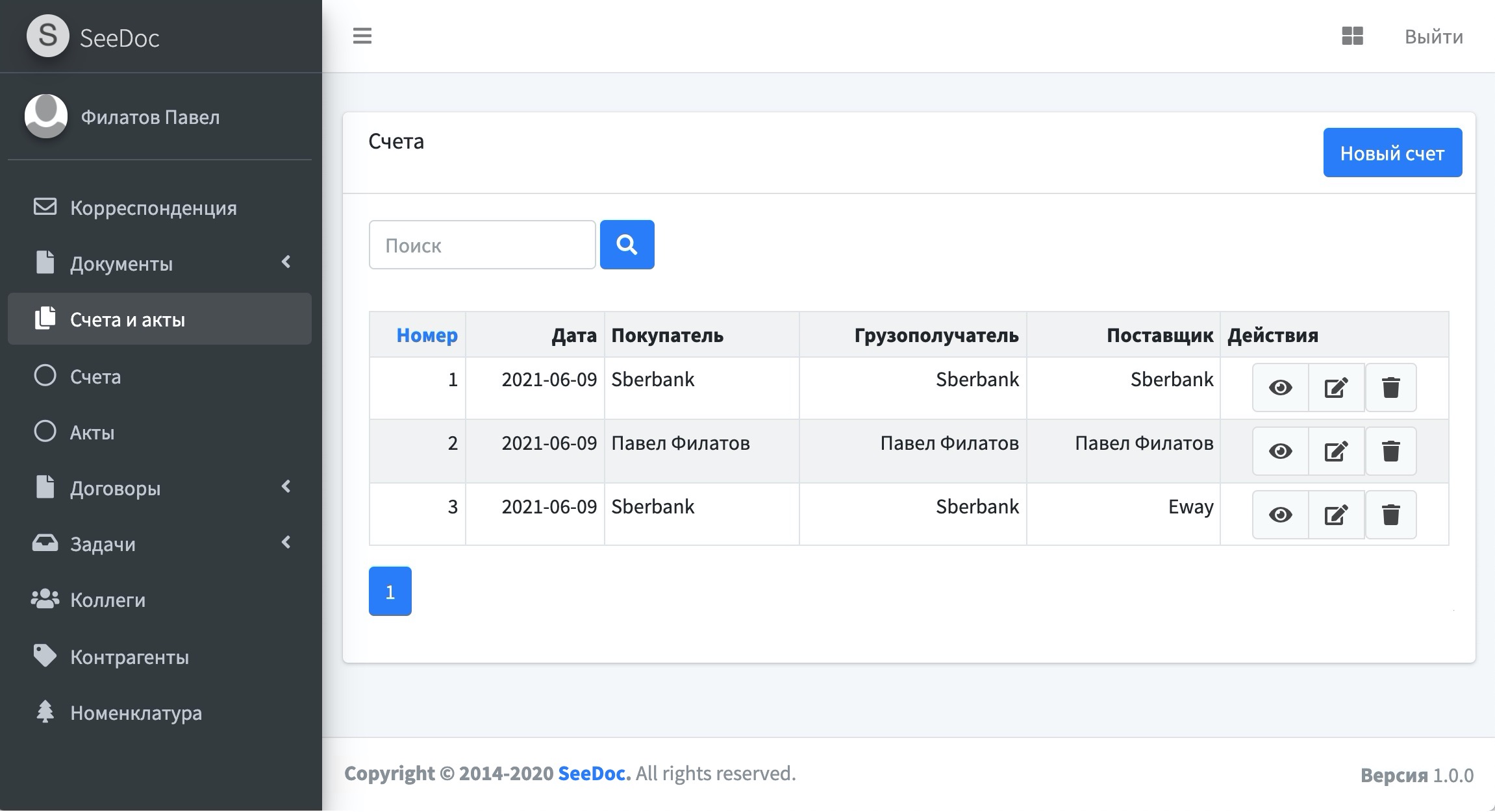Click the envelope icon beside Корреспонденция
1495x812 pixels.
coord(45,206)
